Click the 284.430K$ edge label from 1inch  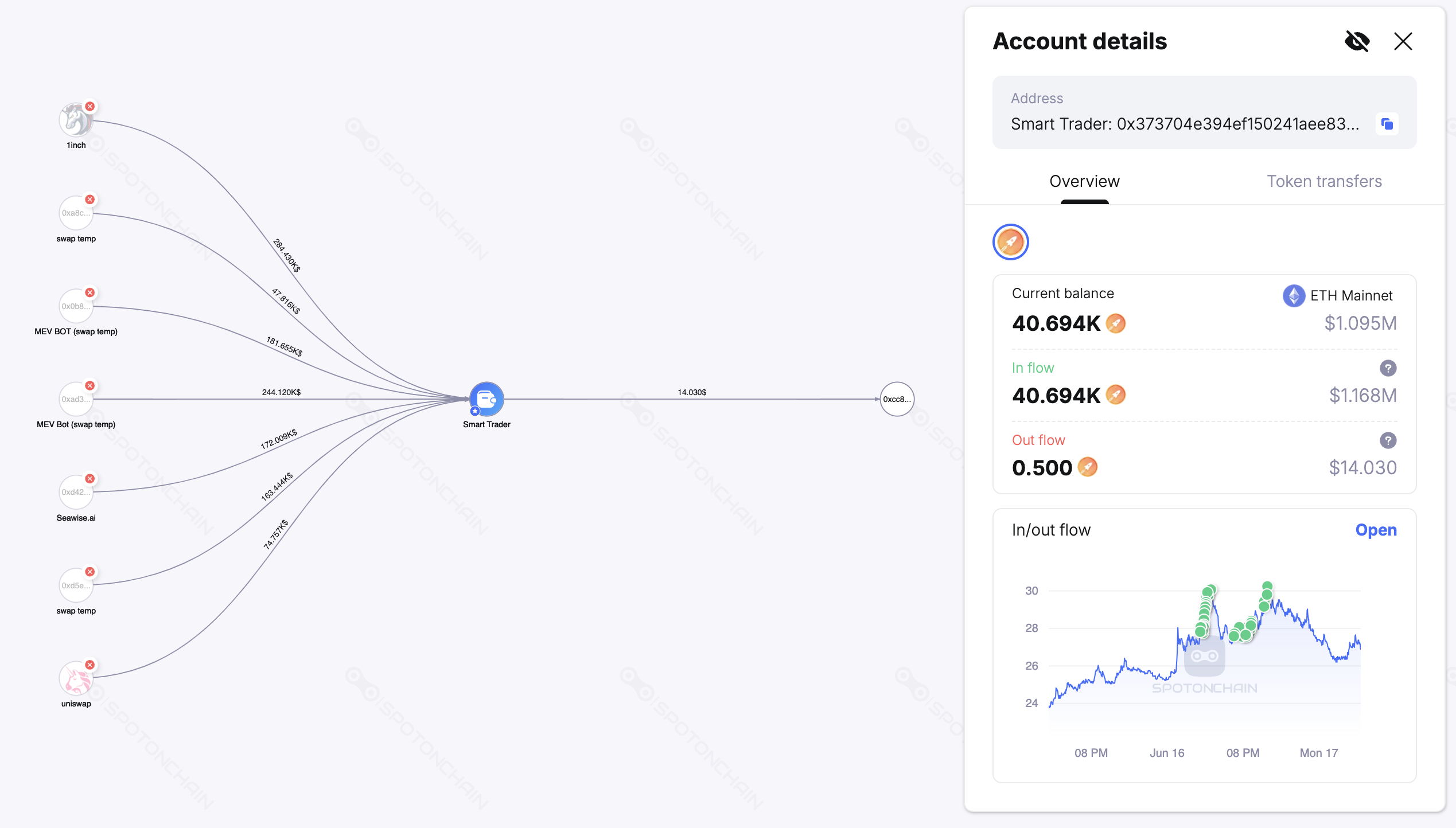tap(286, 255)
